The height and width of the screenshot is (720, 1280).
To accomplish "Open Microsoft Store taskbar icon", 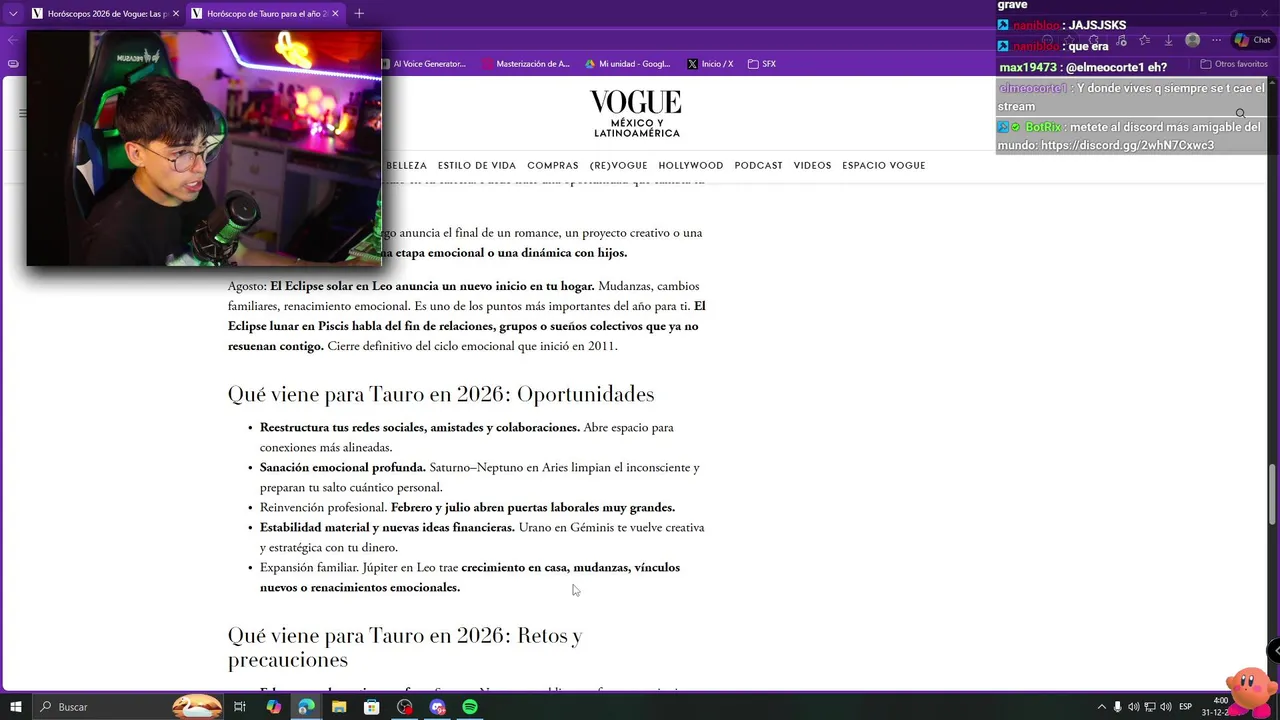I will [x=372, y=707].
